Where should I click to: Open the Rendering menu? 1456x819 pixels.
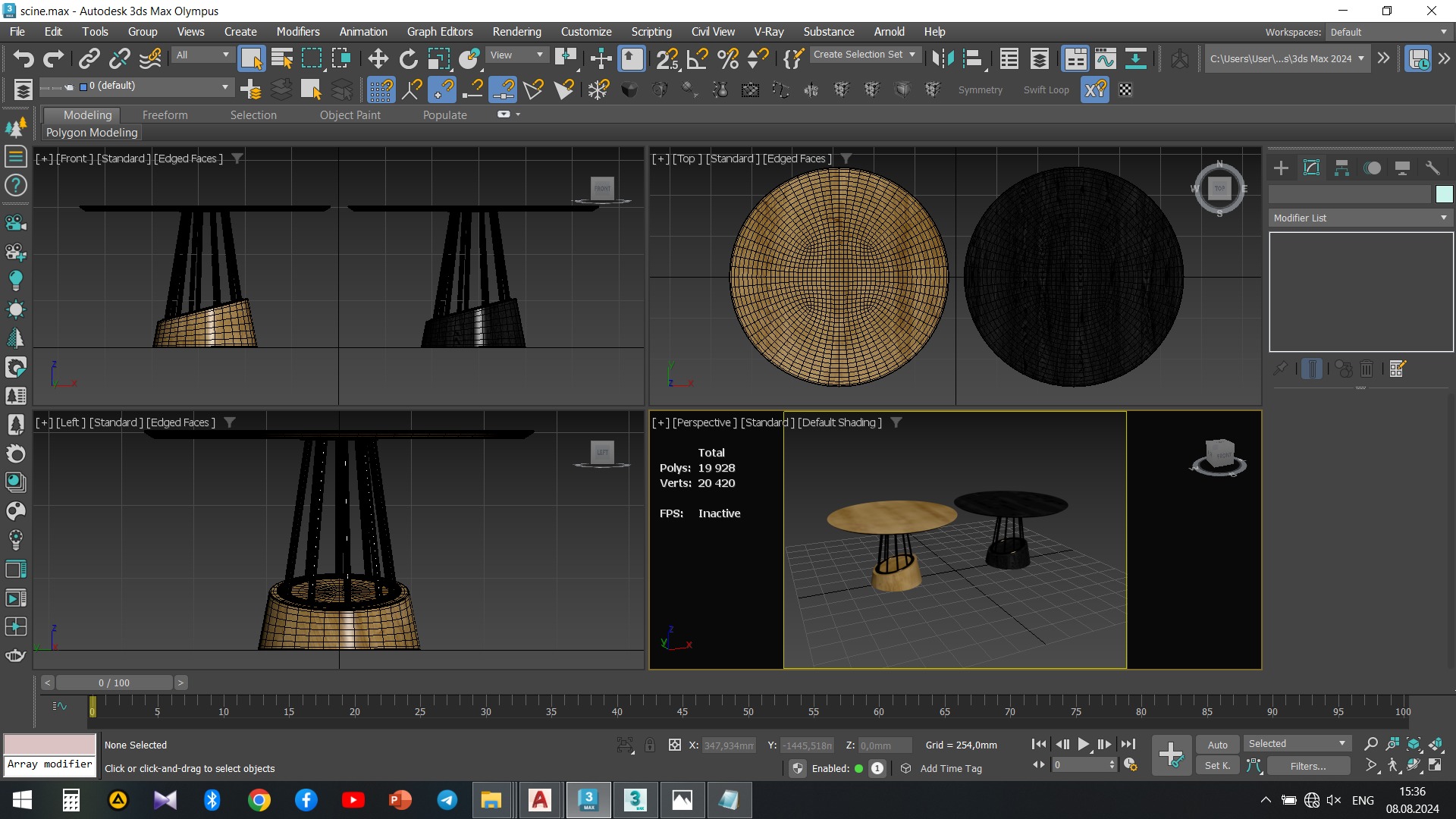pyautogui.click(x=516, y=32)
